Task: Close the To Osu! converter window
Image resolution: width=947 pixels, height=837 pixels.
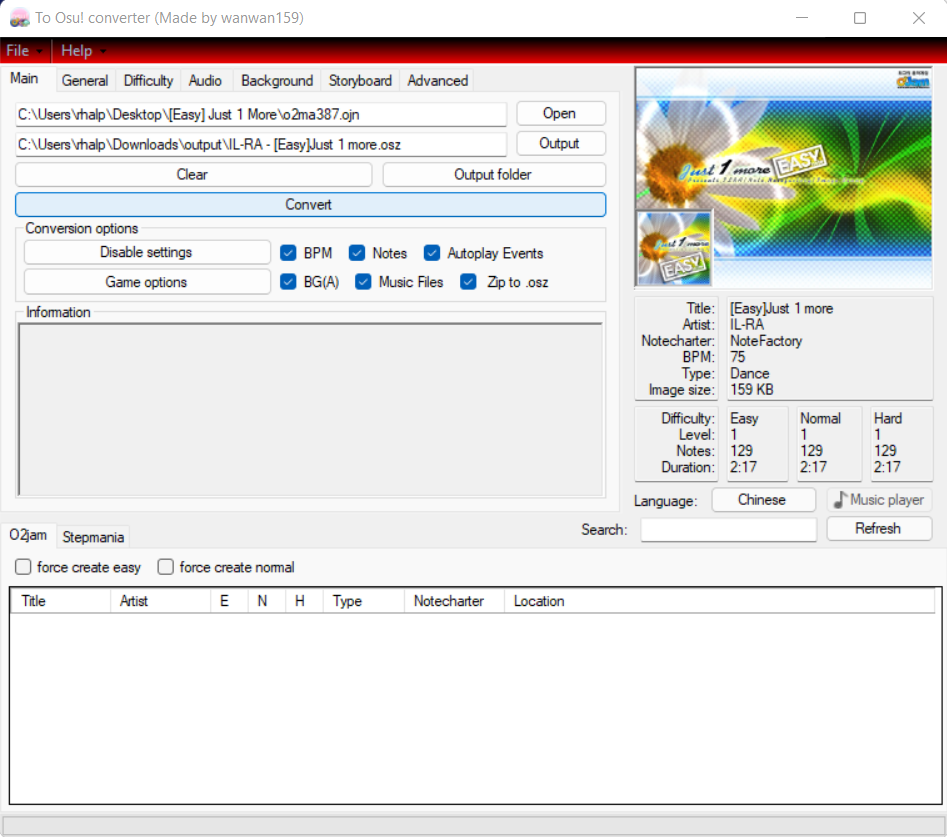Action: pyautogui.click(x=919, y=18)
